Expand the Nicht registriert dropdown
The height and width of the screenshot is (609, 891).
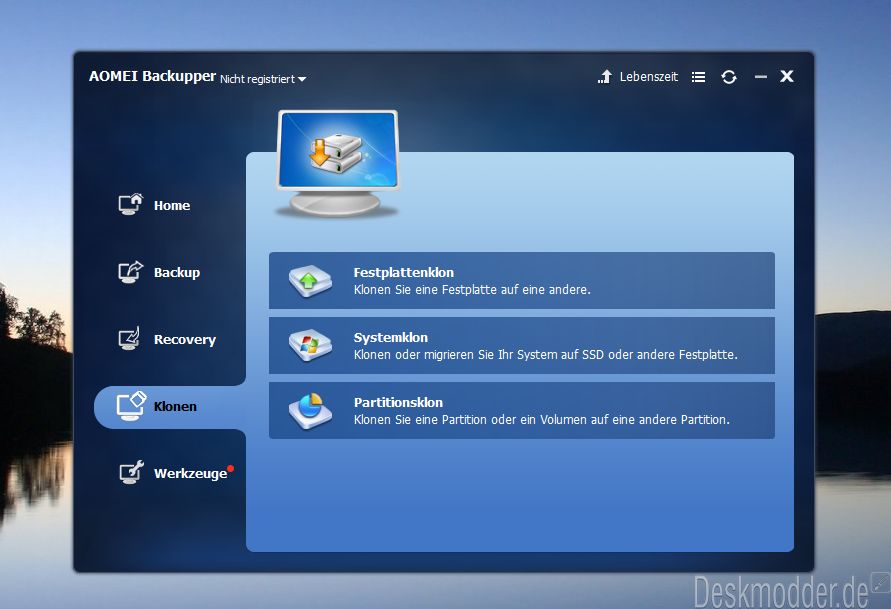pos(263,79)
